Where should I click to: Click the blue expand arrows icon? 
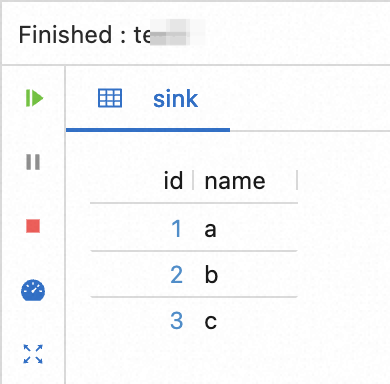pyautogui.click(x=33, y=354)
